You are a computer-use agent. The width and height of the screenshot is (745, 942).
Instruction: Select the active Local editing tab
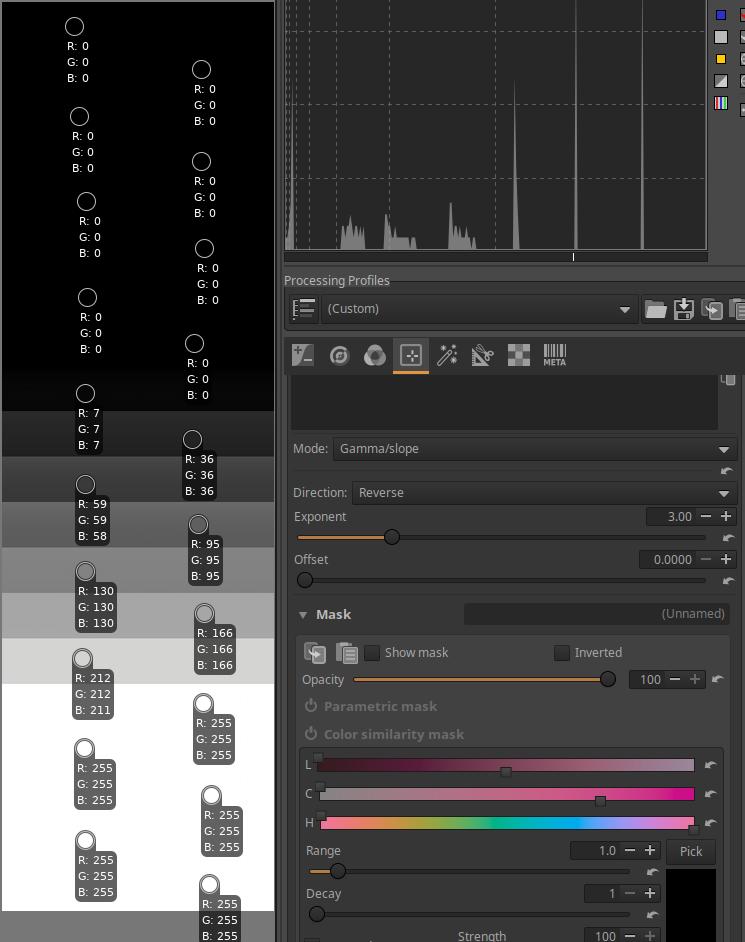point(410,355)
